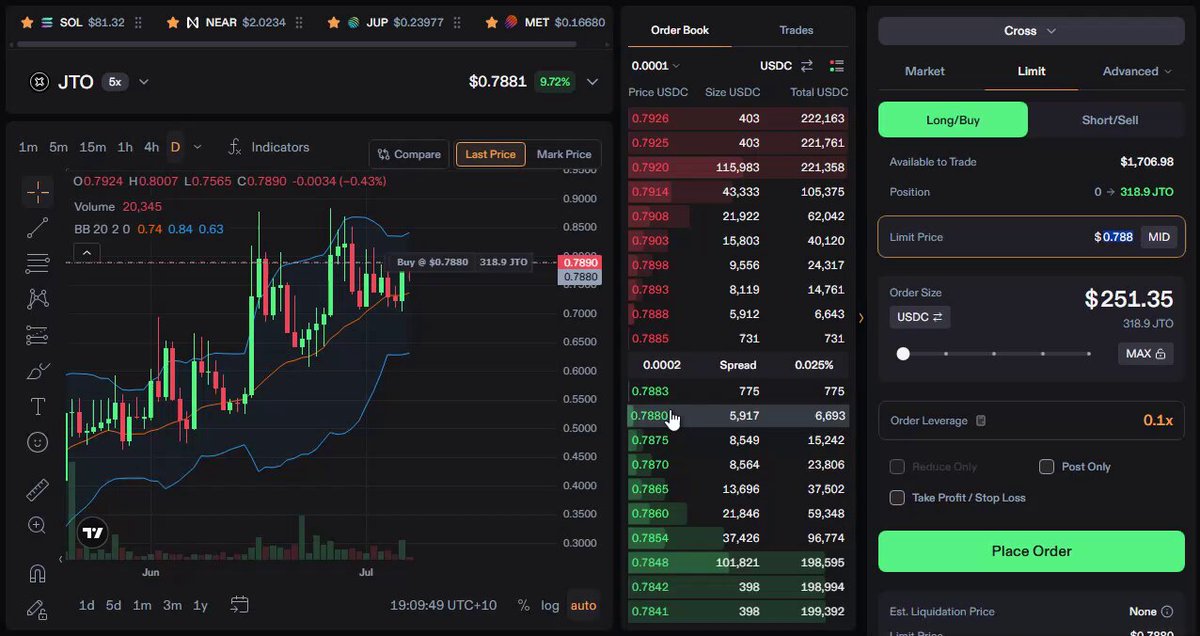
Task: Open the Order Book tab
Action: [680, 30]
